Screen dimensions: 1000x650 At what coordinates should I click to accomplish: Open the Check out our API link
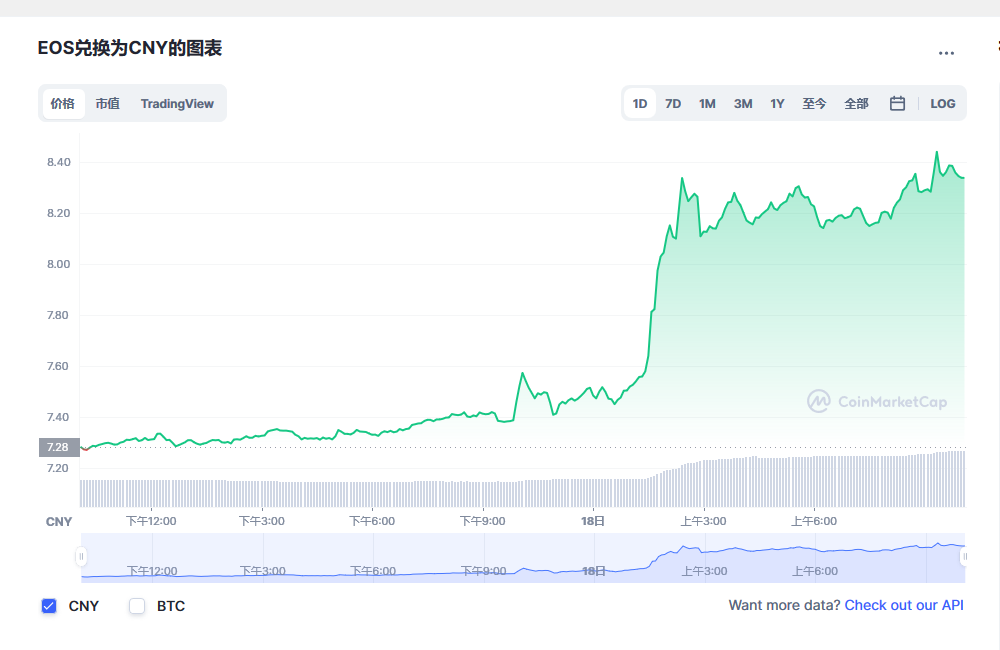[904, 605]
